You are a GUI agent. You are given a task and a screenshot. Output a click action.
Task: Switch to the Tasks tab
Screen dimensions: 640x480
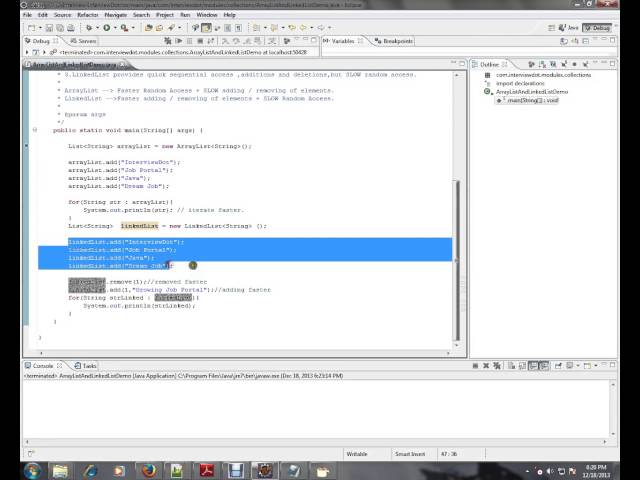pos(85,366)
